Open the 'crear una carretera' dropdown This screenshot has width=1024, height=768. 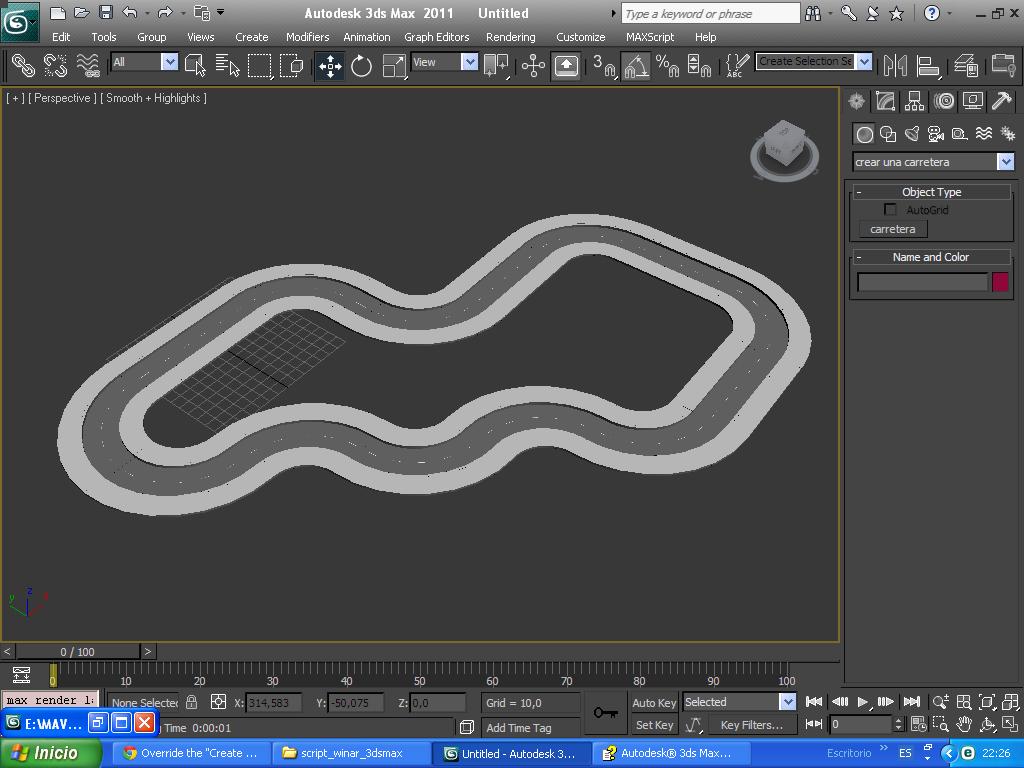[x=1005, y=162]
